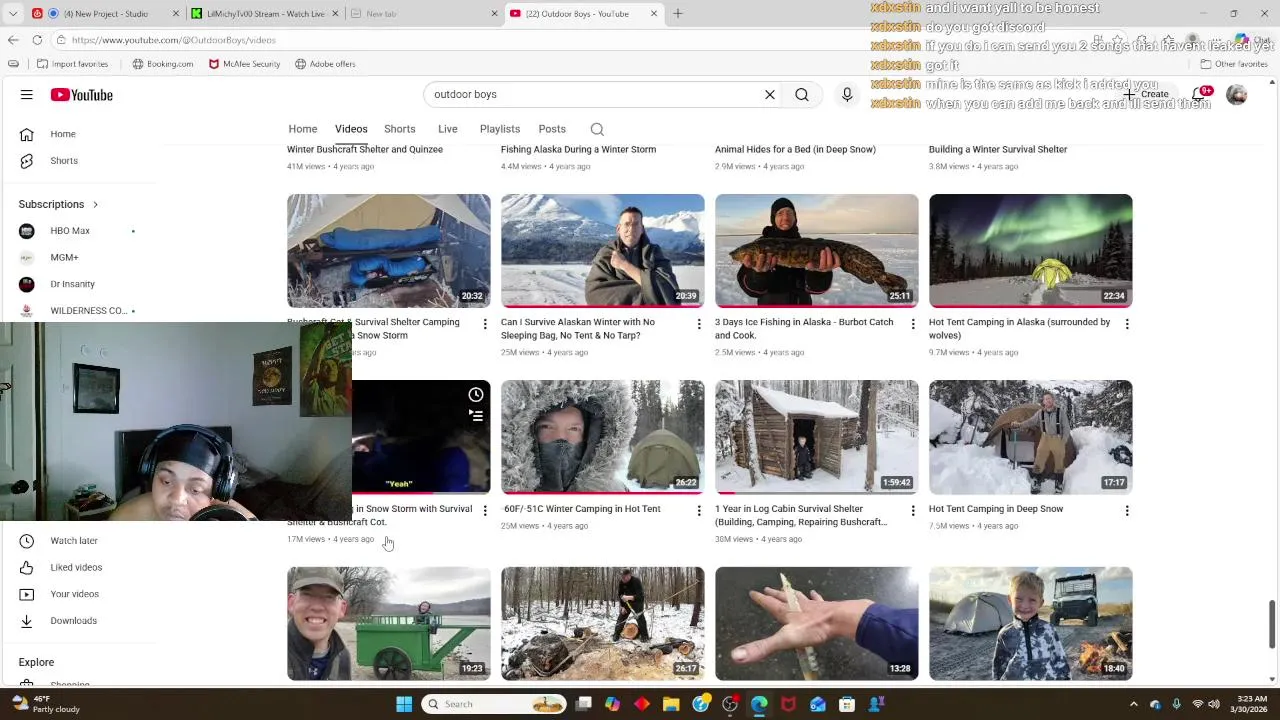Viewport: 1280px width, 720px height.
Task: Open options for 'Hot Tent Camping in Alaska' video
Action: tap(1127, 324)
